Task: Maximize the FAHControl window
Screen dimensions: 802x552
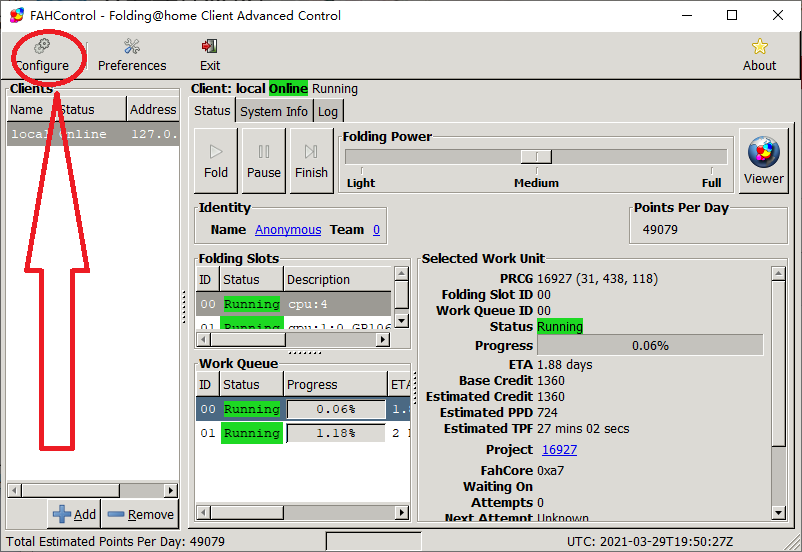Action: tap(732, 15)
